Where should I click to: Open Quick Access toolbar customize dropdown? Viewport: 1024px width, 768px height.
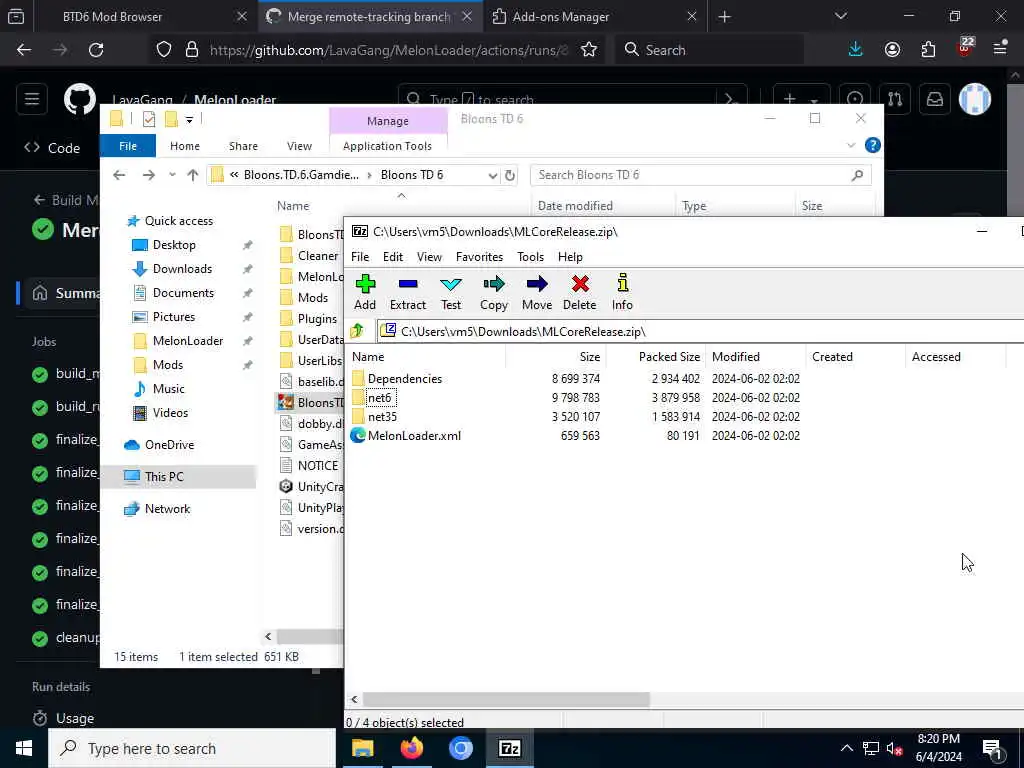click(x=189, y=120)
